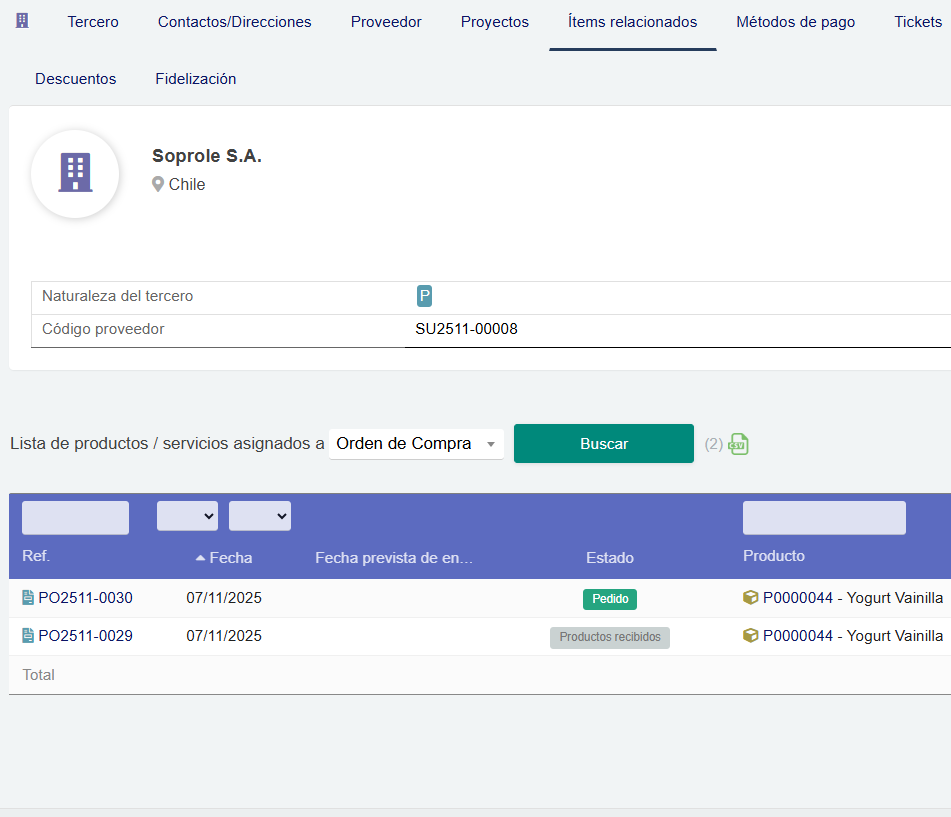Click the location pin beside Chile

pyautogui.click(x=157, y=184)
